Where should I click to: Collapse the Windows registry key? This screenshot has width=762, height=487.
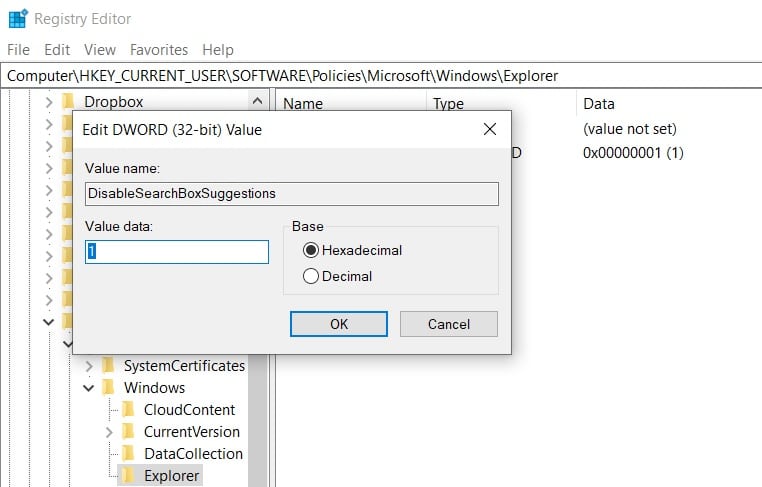[x=89, y=388]
